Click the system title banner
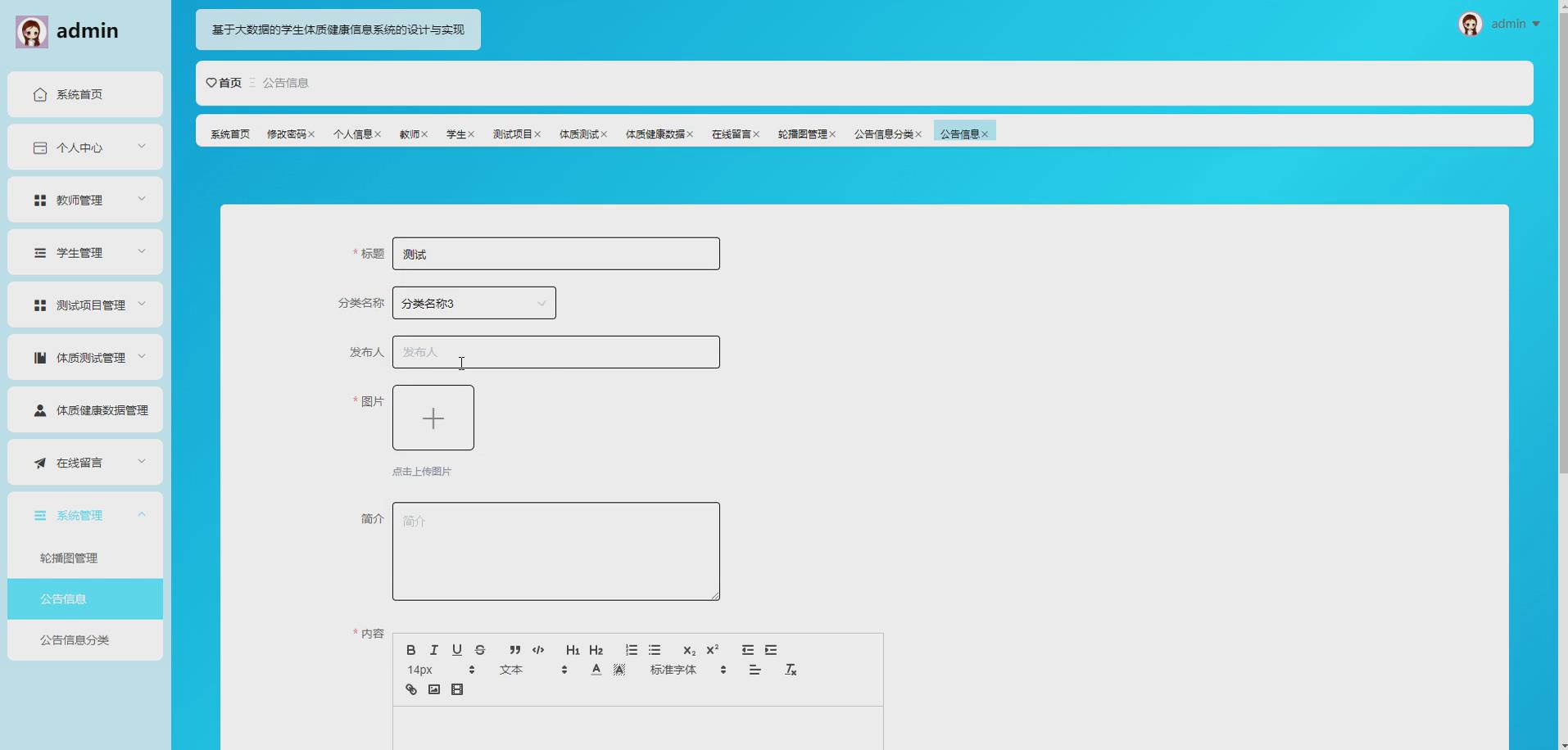 338,29
